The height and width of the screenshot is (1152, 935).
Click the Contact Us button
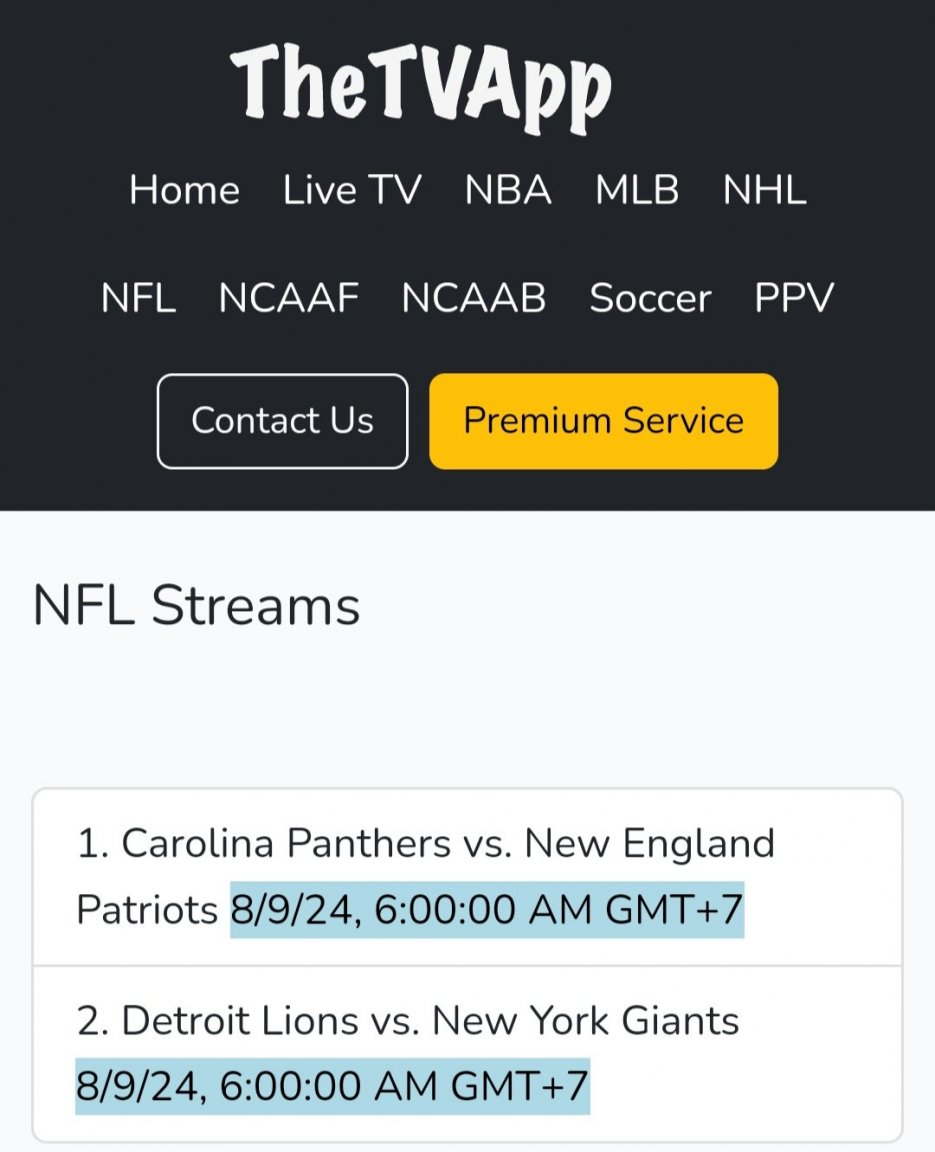(283, 421)
